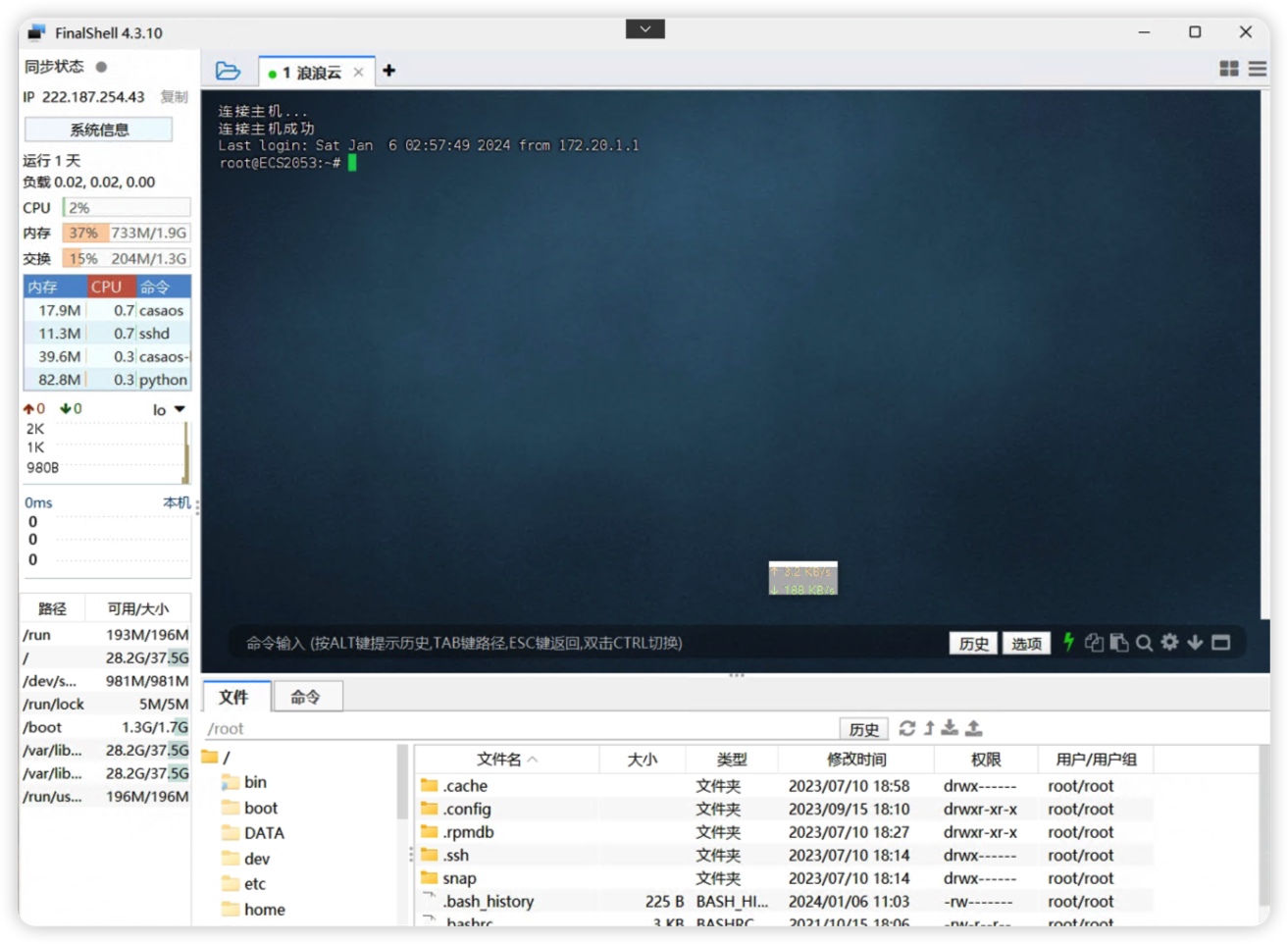Open the hamburger main menu
Screen dimensions: 1288x944
tap(1257, 69)
